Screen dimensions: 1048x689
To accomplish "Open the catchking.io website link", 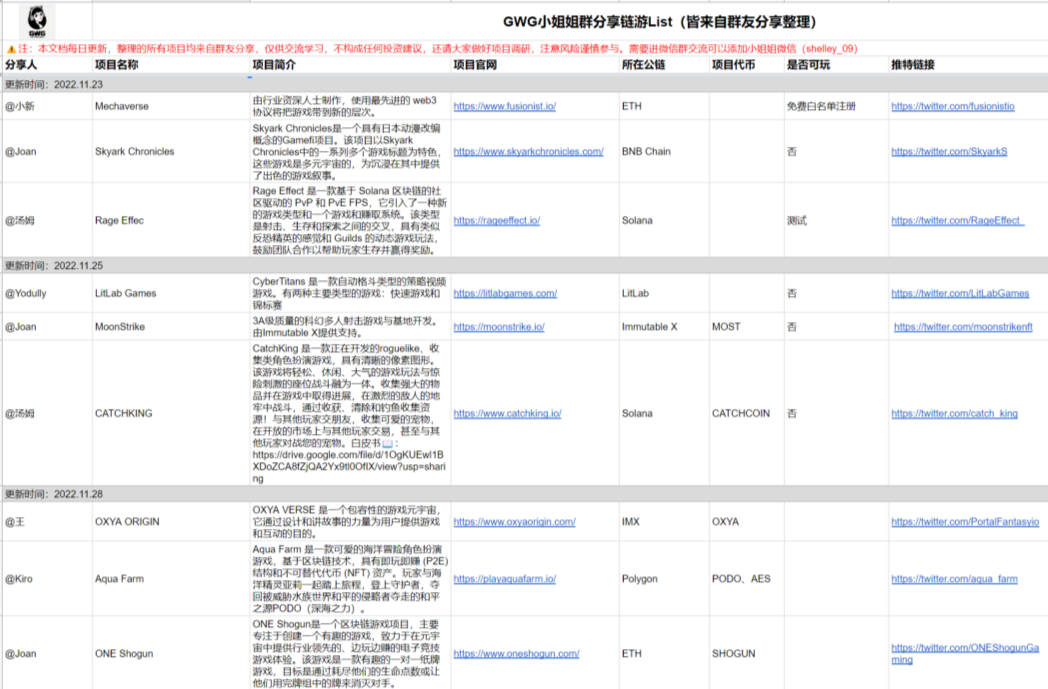I will [507, 414].
